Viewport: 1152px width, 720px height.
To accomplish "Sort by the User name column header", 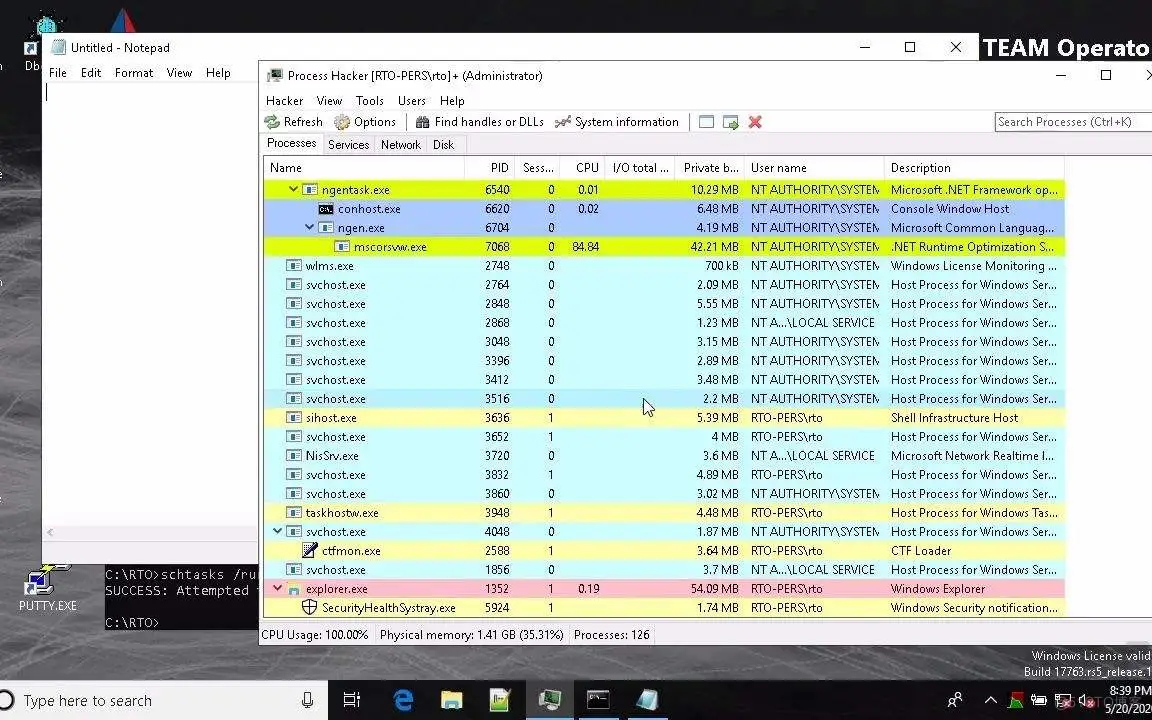I will (x=814, y=168).
